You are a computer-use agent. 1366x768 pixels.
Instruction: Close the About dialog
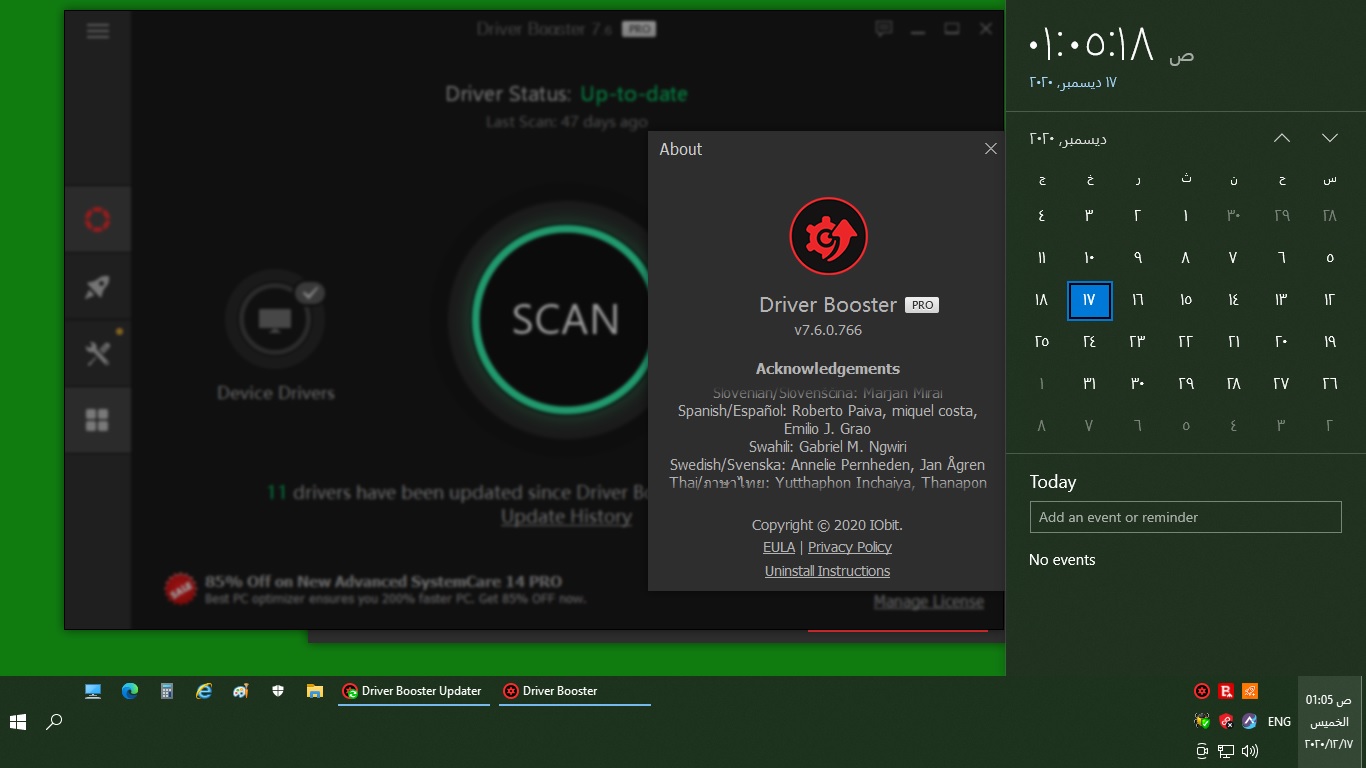point(991,149)
